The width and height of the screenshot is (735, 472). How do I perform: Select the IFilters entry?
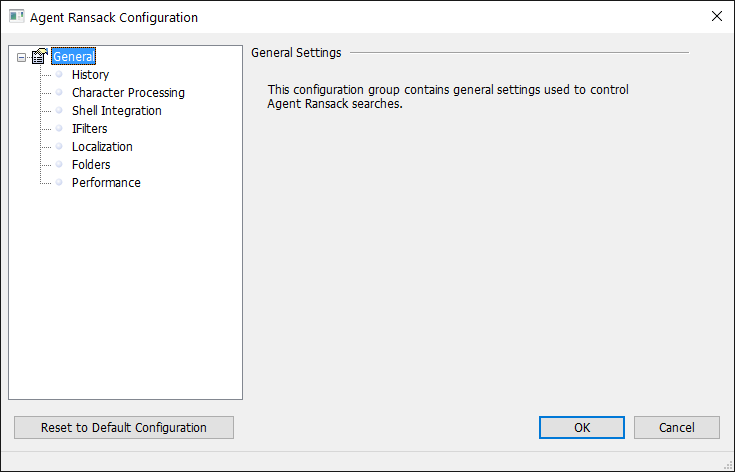(x=90, y=128)
